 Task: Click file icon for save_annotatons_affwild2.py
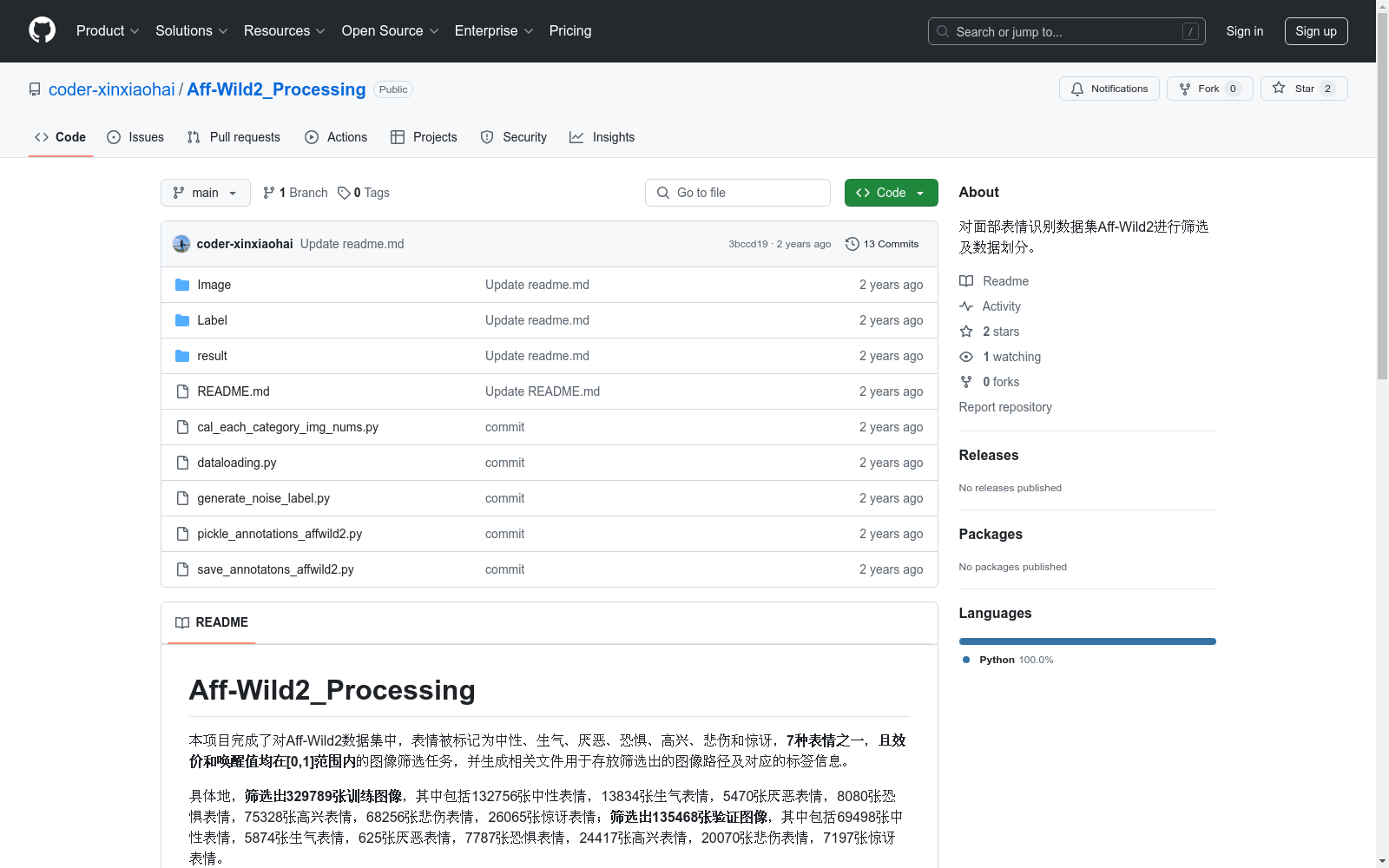[182, 569]
